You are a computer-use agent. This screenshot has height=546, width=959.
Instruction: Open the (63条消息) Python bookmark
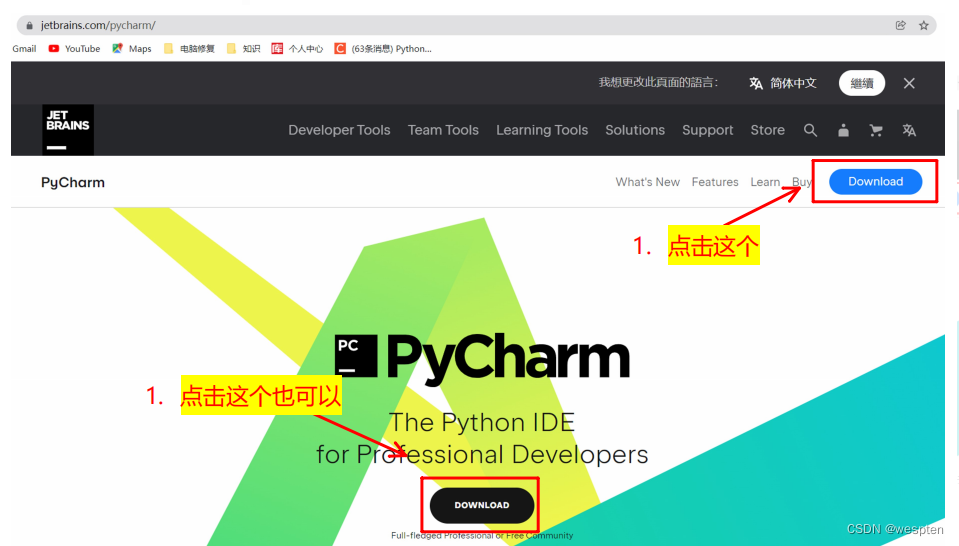(x=383, y=49)
